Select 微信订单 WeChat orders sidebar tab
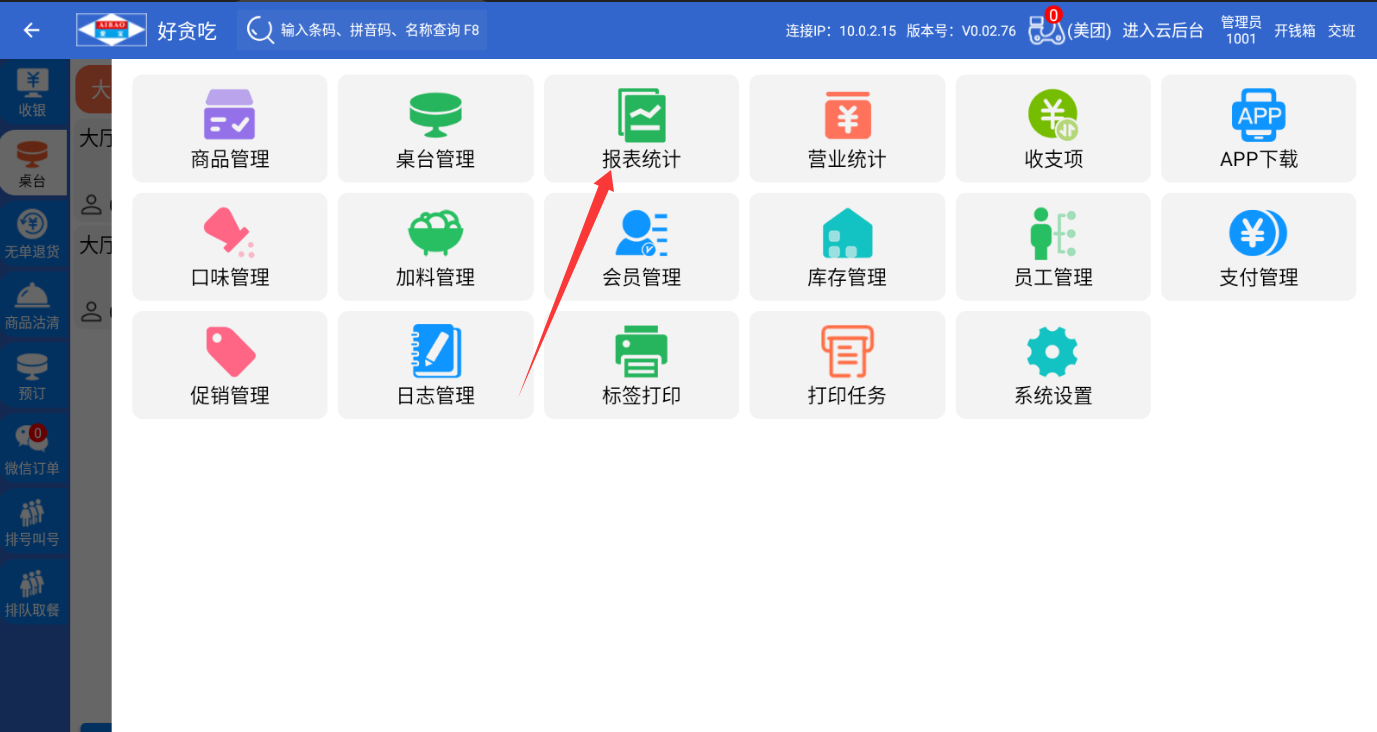 tap(33, 451)
